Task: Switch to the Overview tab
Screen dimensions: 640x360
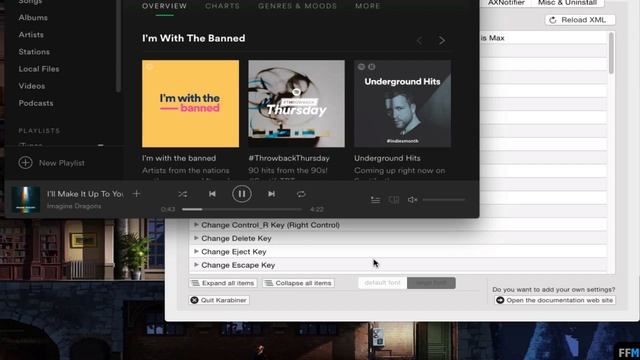Action: coord(164,6)
